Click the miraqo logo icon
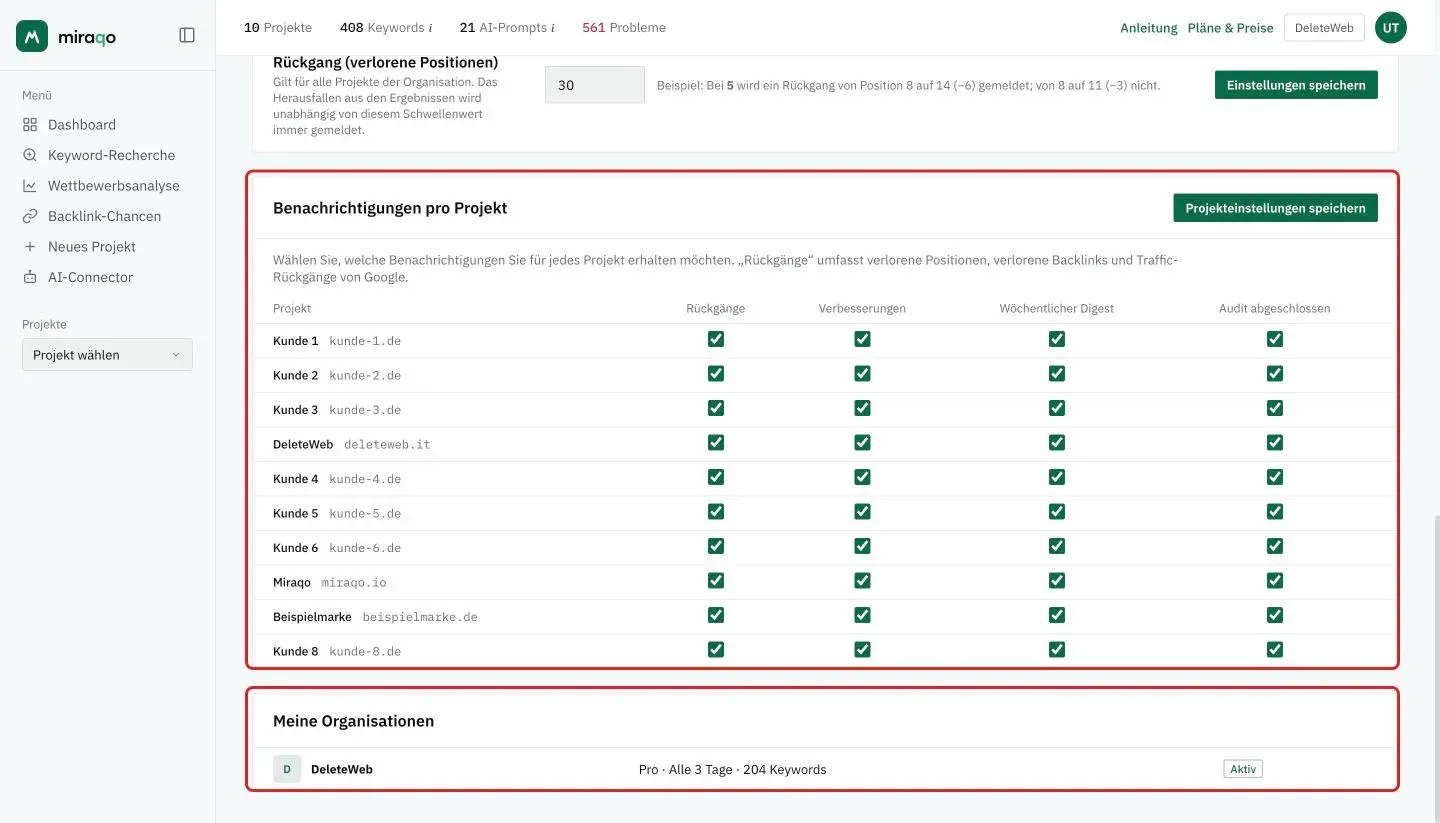The height and width of the screenshot is (823, 1440). pos(32,36)
